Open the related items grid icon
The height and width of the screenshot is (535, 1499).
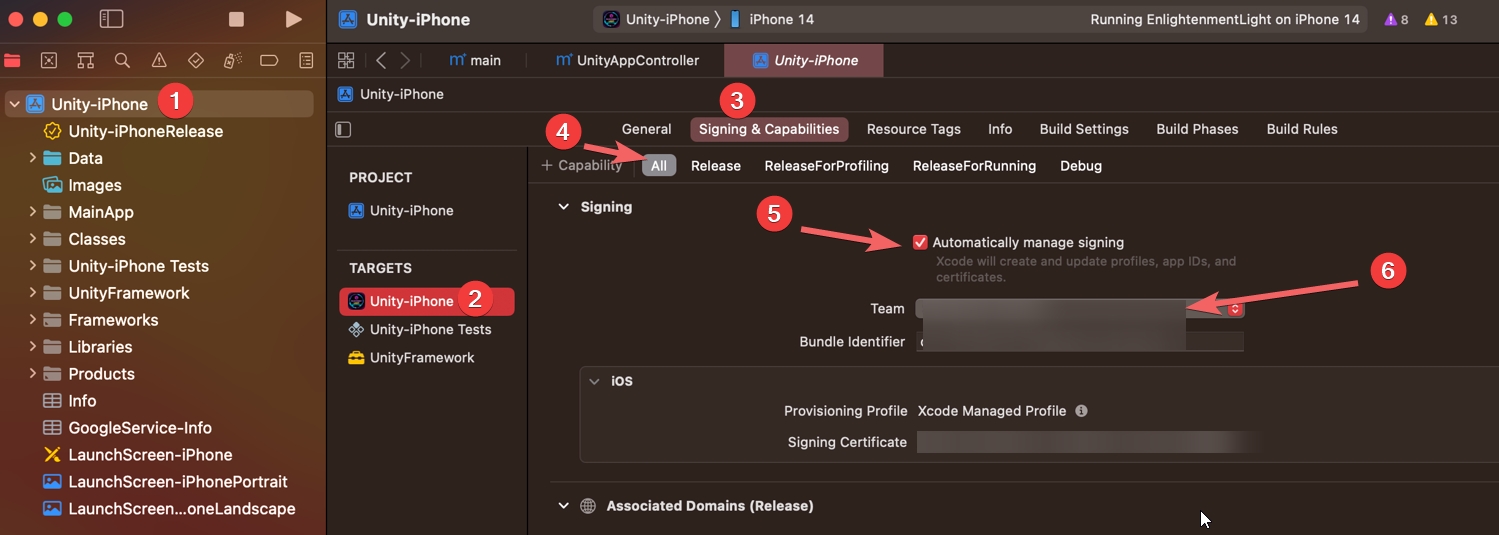pyautogui.click(x=346, y=61)
